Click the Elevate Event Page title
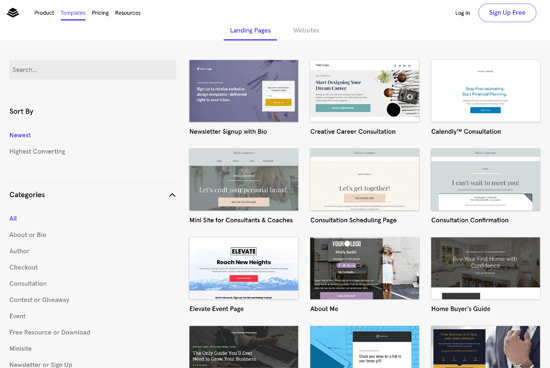 [x=216, y=309]
